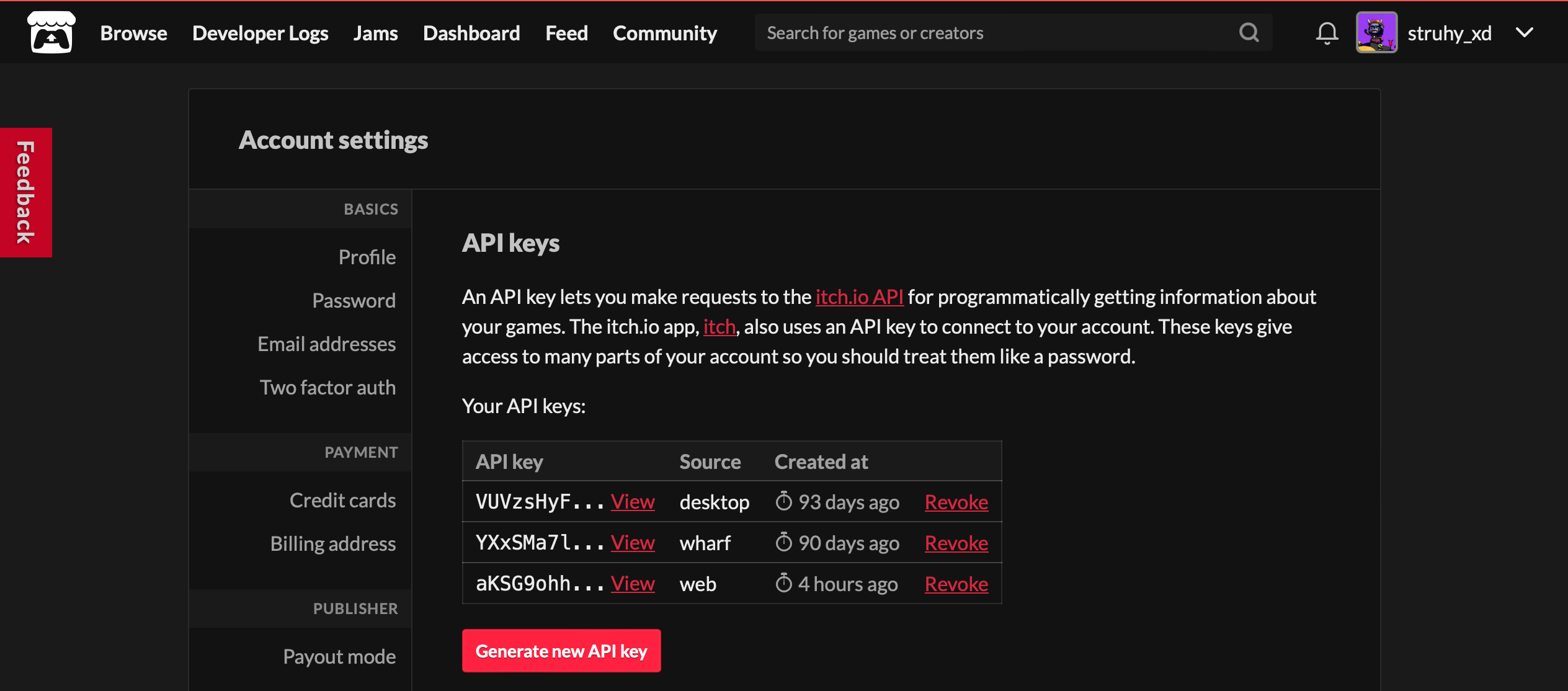Follow the itch.io API link
Viewport: 1568px width, 691px height.
point(859,296)
